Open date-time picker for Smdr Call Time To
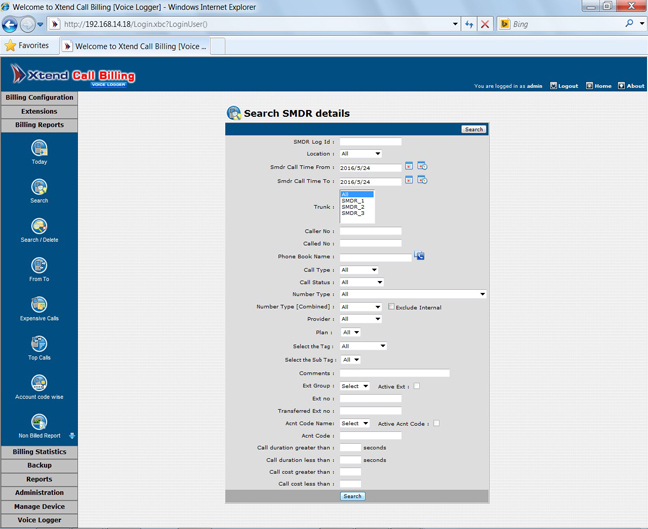This screenshot has height=529, width=648. click(x=422, y=180)
